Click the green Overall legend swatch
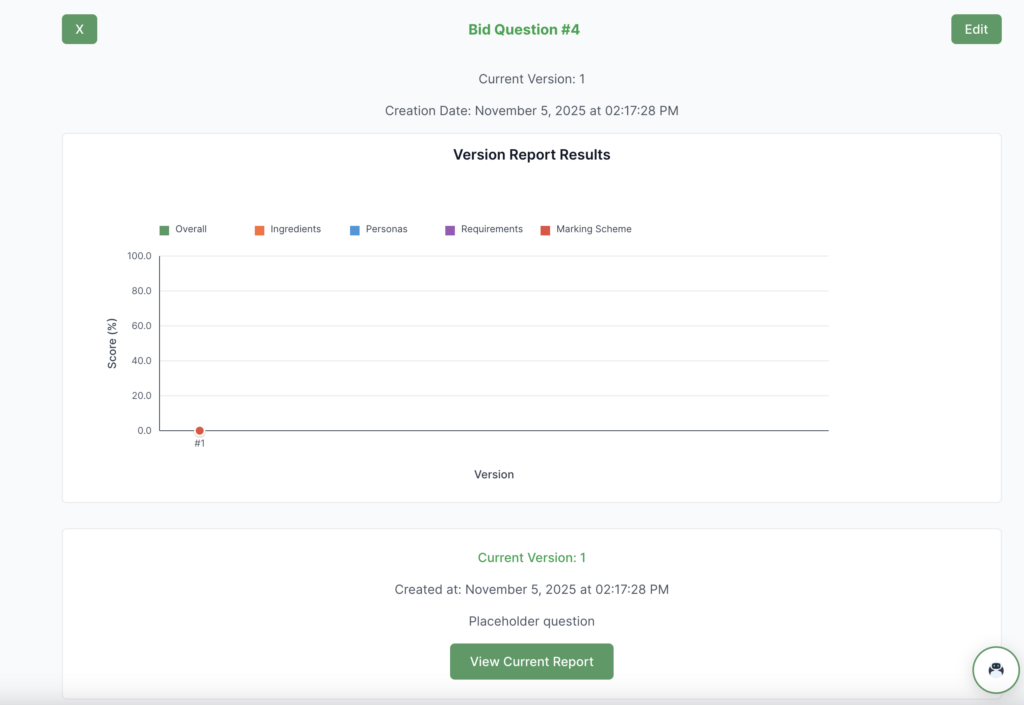 coord(164,230)
